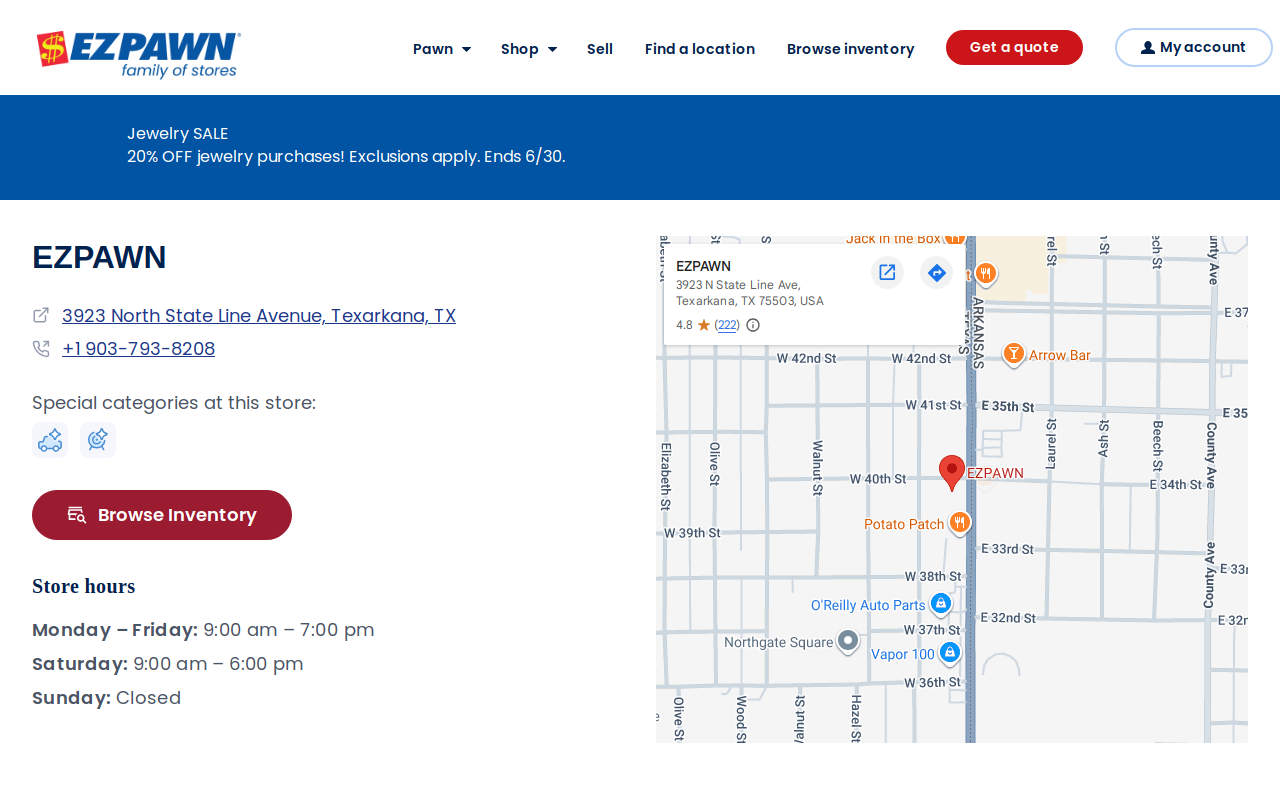
Task: Open Find a location page
Action: [x=700, y=49]
